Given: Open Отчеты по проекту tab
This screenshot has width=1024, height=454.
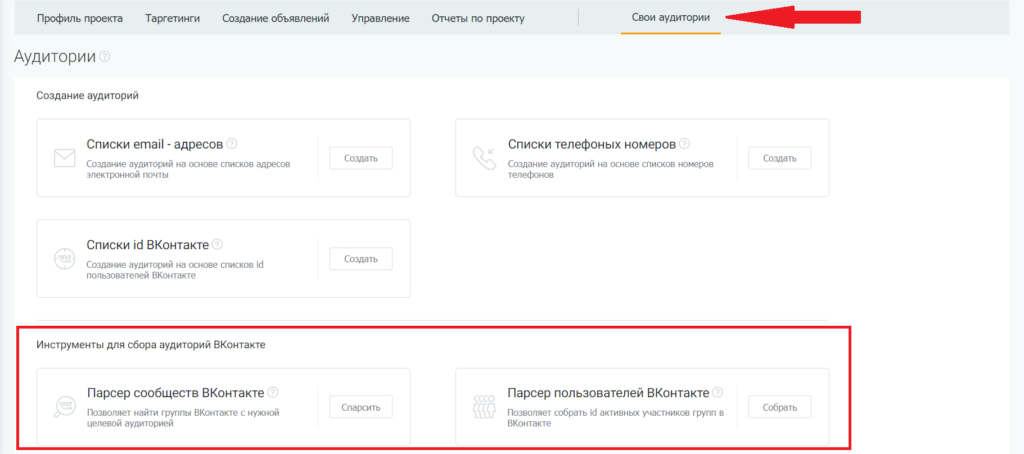Looking at the screenshot, I should [x=478, y=18].
